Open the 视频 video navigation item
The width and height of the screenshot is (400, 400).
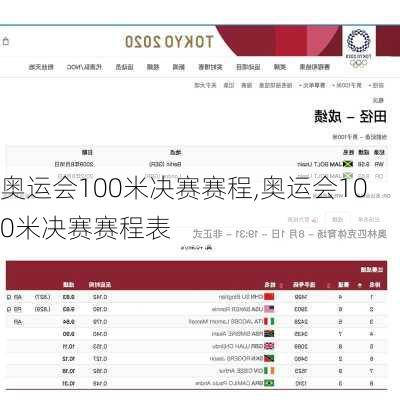(153, 67)
